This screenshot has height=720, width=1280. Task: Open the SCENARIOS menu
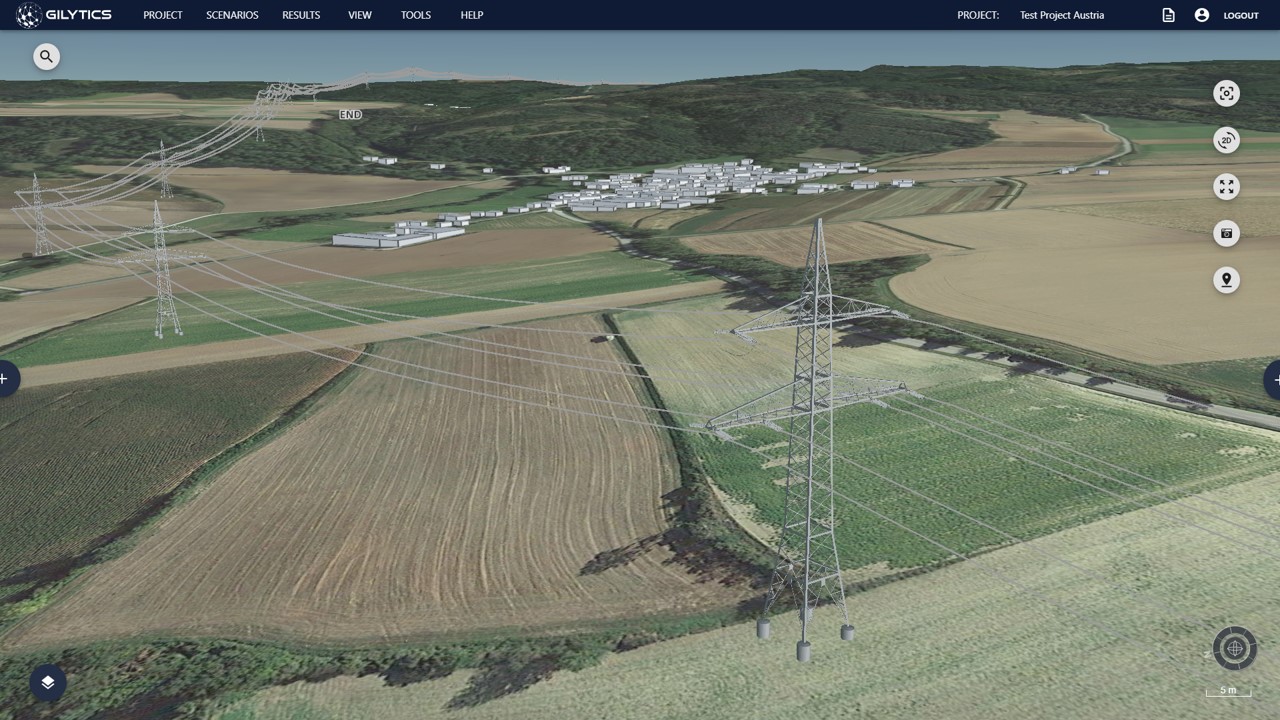click(231, 15)
